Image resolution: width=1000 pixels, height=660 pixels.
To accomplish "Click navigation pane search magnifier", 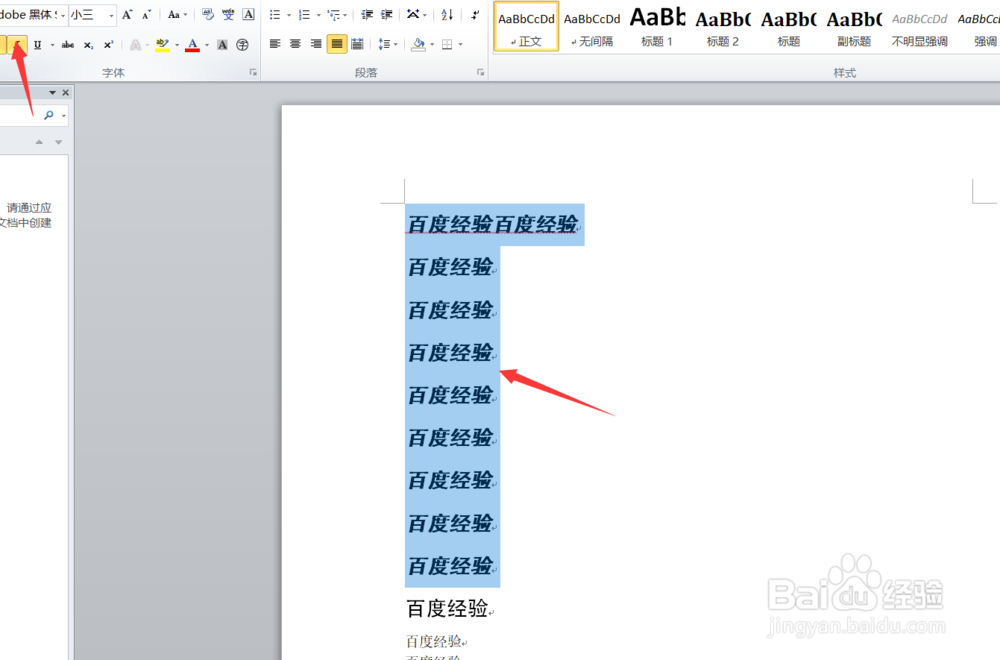I will (48, 115).
